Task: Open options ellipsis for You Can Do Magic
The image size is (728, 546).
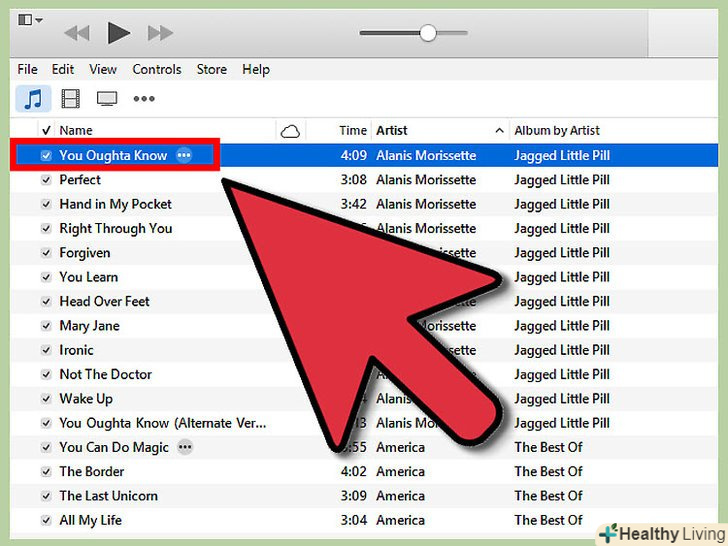Action: pyautogui.click(x=185, y=447)
